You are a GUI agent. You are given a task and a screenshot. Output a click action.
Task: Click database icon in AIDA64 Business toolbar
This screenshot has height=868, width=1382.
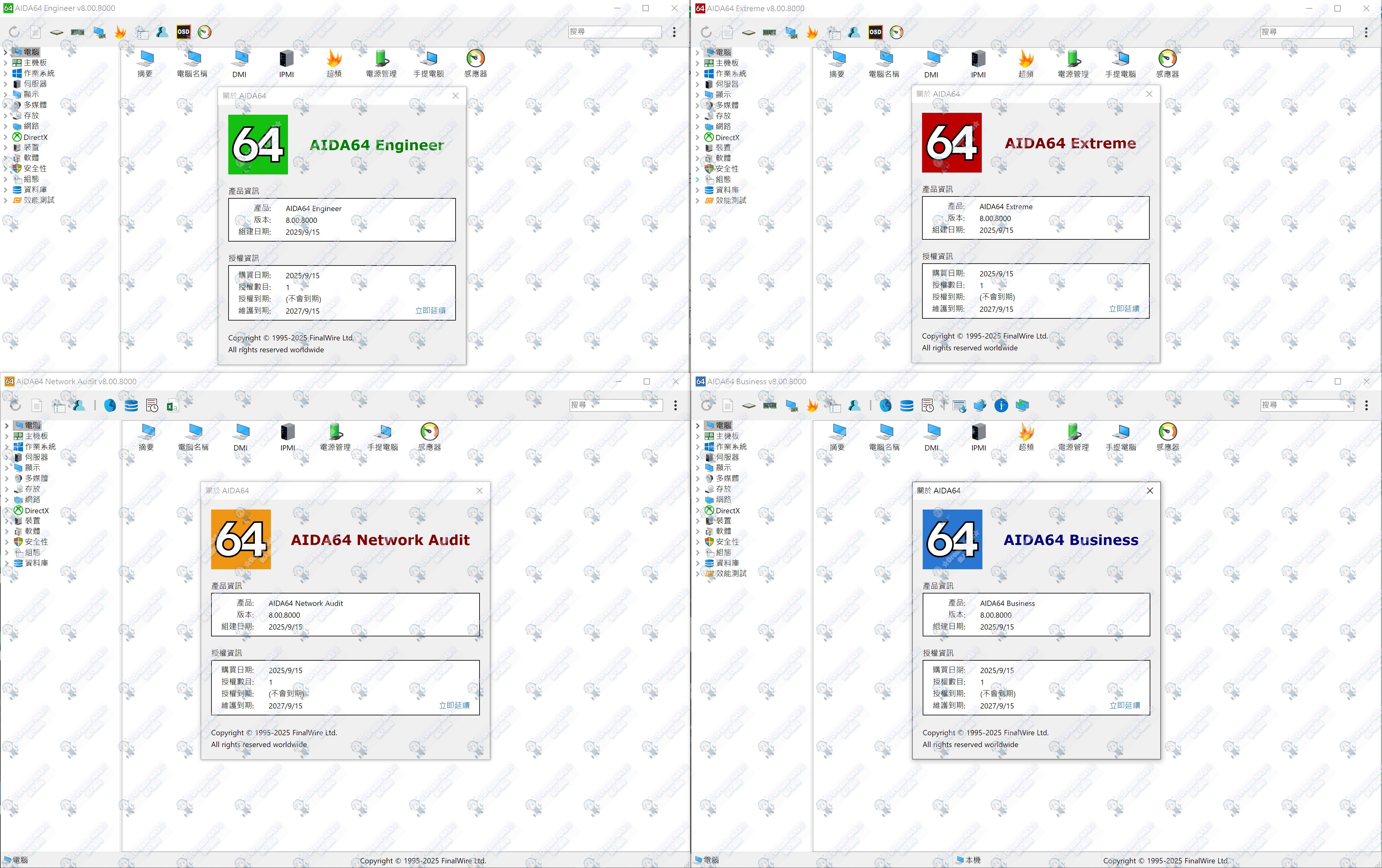[x=907, y=406]
